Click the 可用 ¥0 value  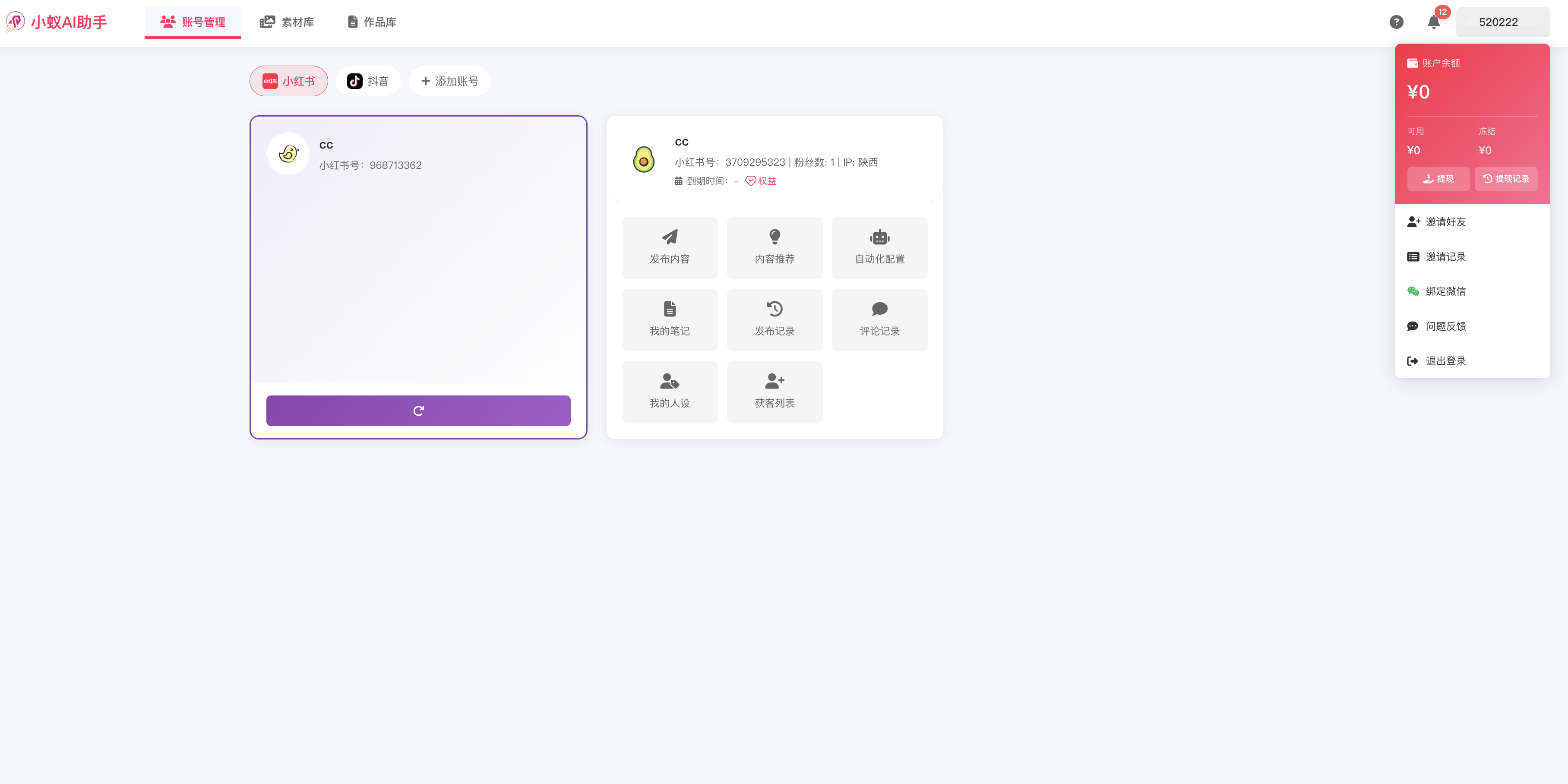(1413, 150)
